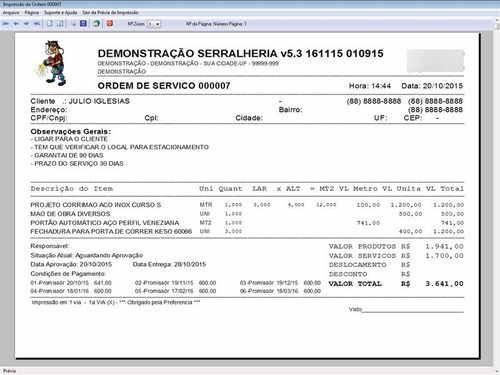Click 'VALOR SERVICOS' total 1.700,00

[444, 256]
